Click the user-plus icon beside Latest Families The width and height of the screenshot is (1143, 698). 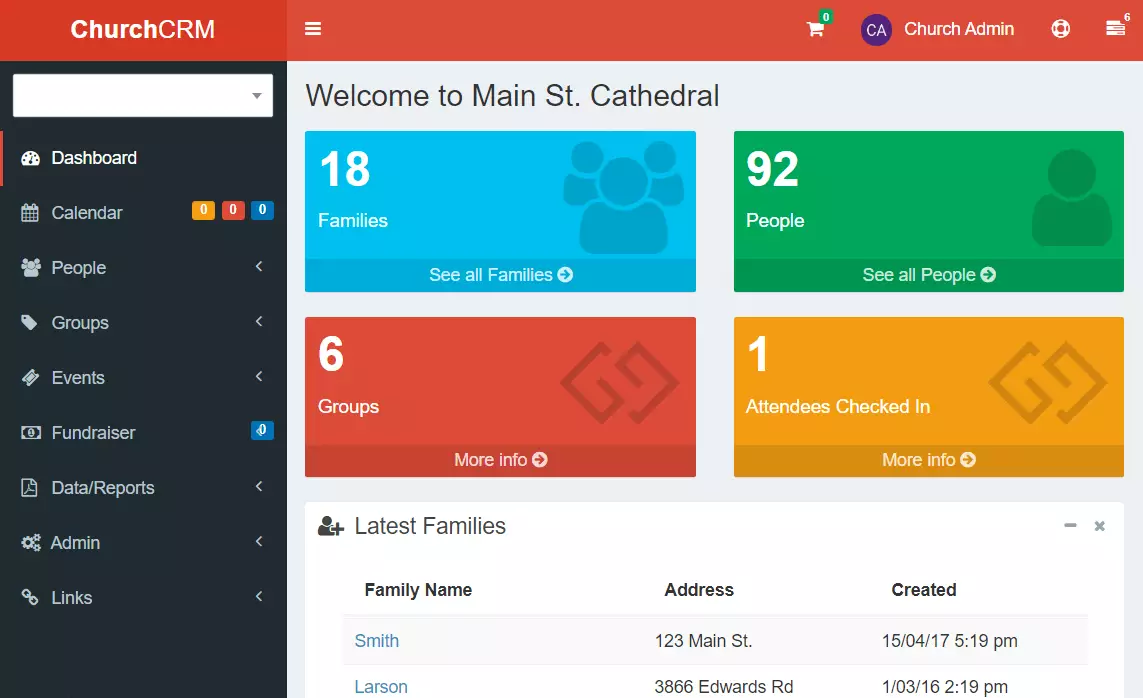pos(330,526)
